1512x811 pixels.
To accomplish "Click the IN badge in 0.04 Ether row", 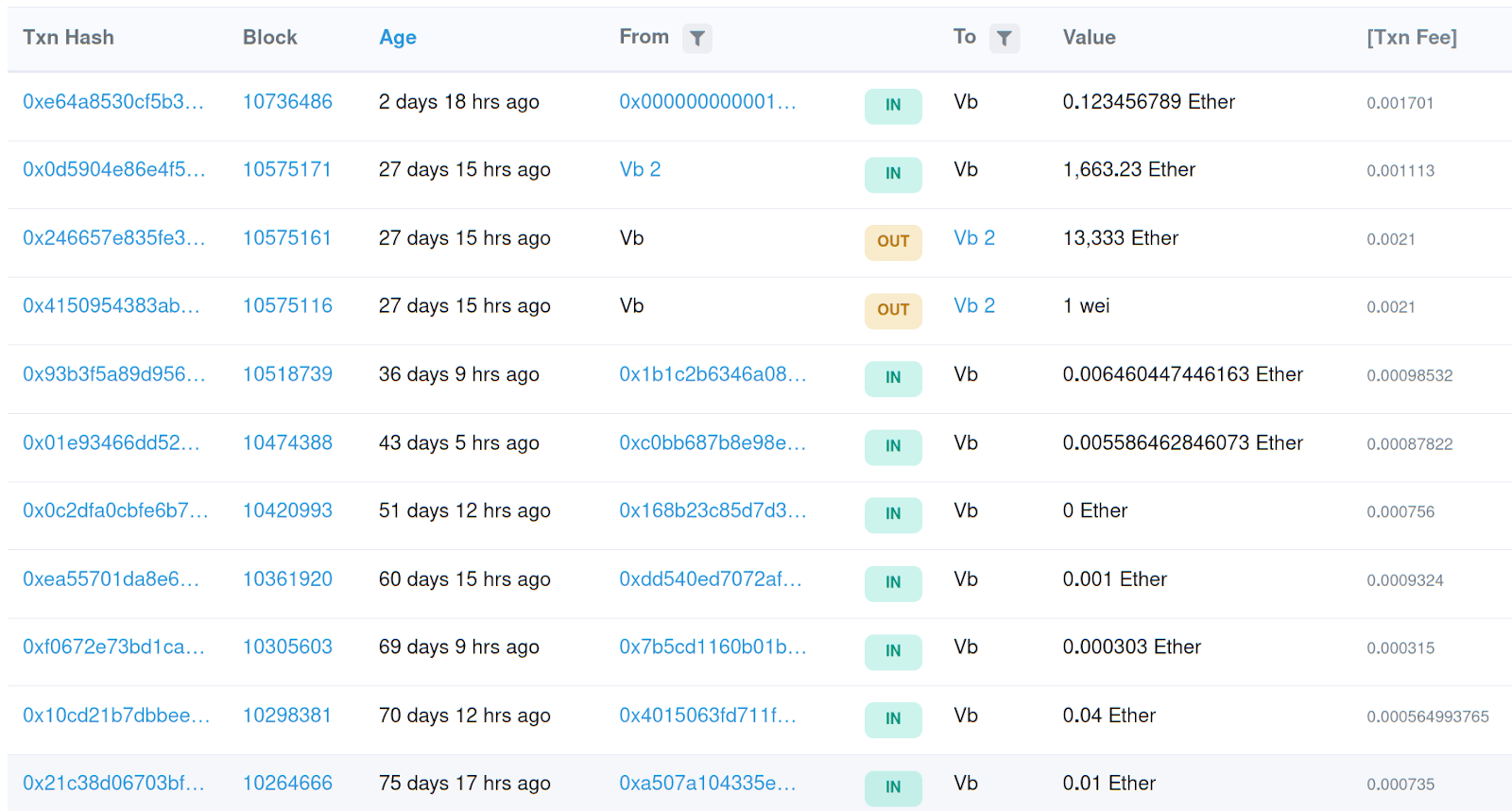I will pos(893,719).
